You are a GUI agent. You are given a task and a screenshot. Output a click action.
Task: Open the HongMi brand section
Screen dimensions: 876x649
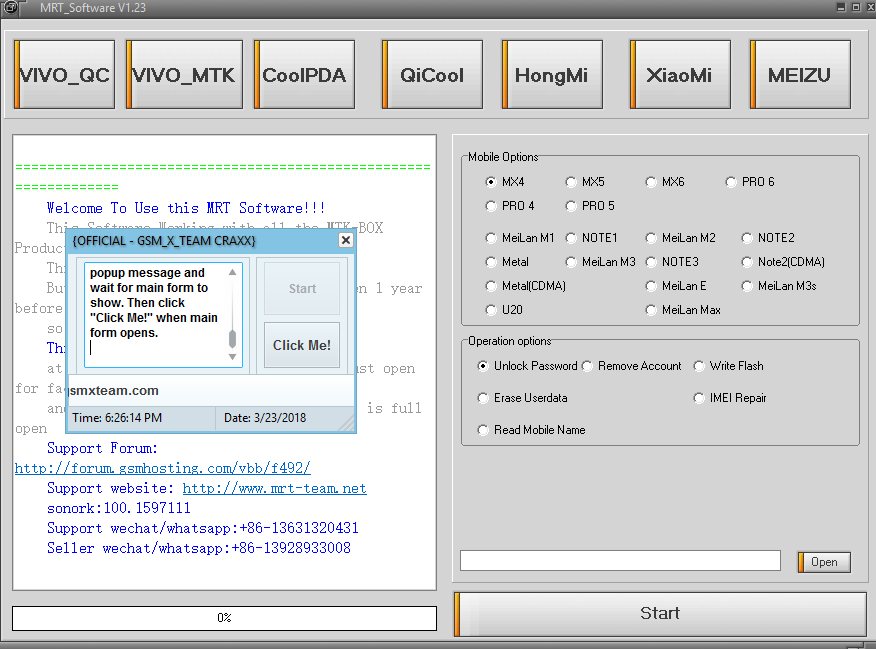pos(552,74)
